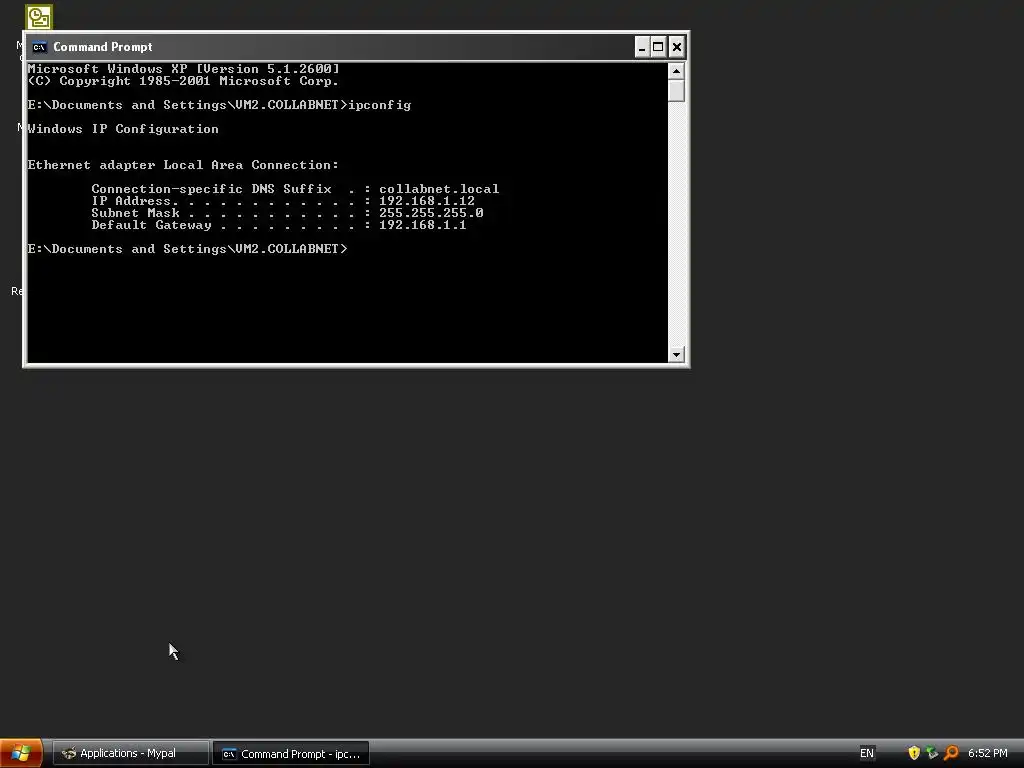Image resolution: width=1024 pixels, height=768 pixels.
Task: Click the network connection tray icon
Action: (x=932, y=753)
